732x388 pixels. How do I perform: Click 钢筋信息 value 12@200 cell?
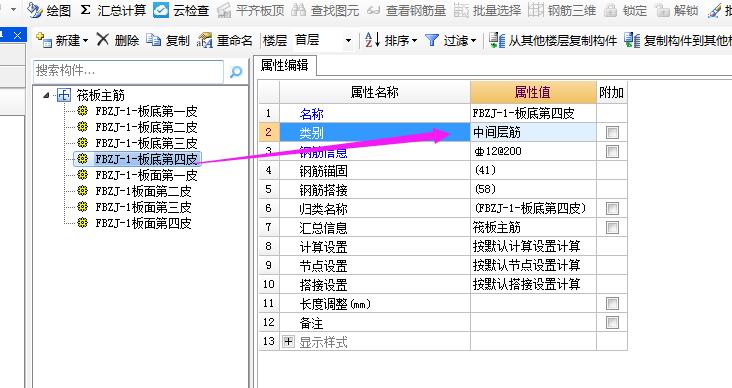pyautogui.click(x=533, y=151)
